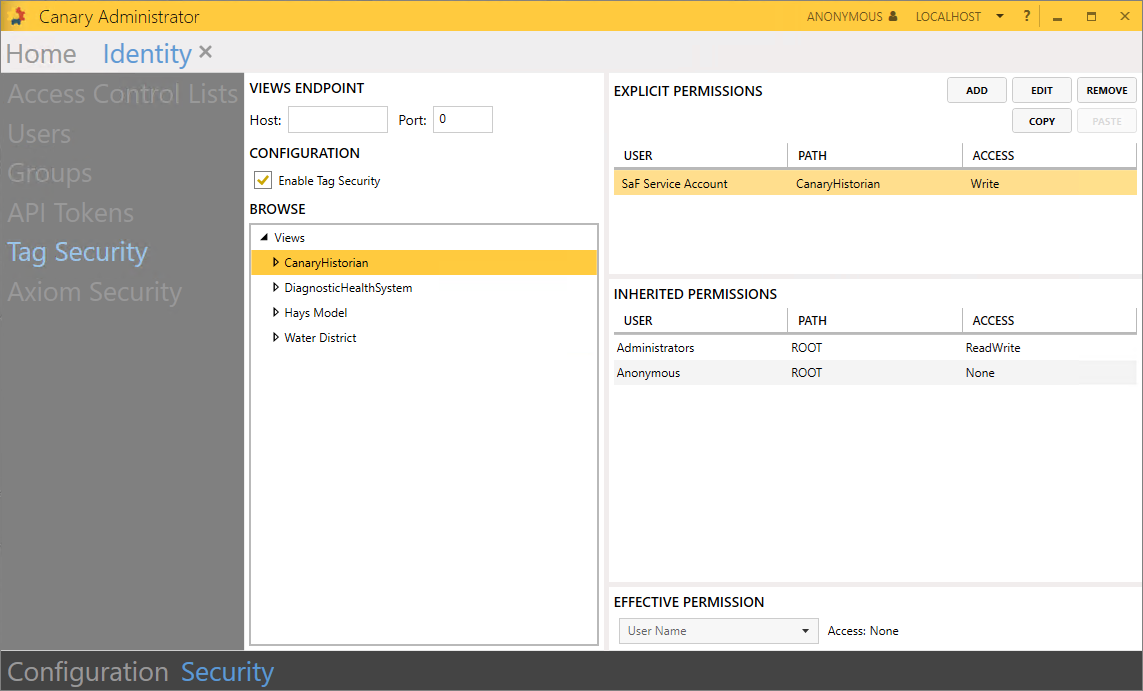The width and height of the screenshot is (1143, 691).
Task: Select Water District in the browse tree
Action: click(x=320, y=337)
